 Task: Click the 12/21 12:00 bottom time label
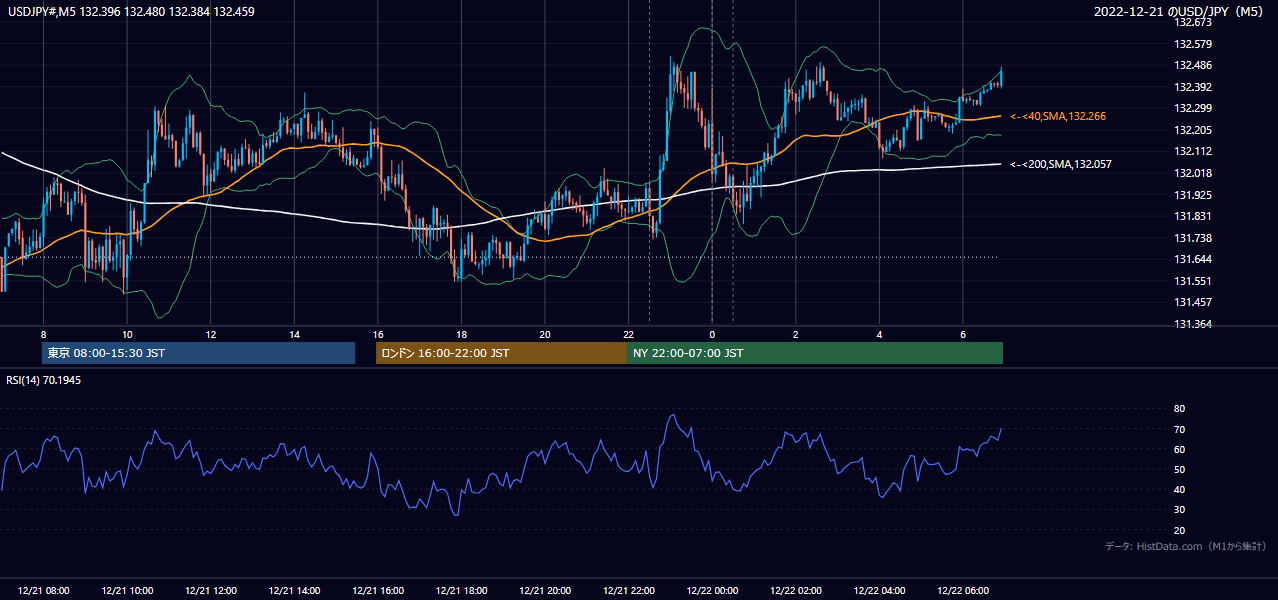(x=211, y=591)
